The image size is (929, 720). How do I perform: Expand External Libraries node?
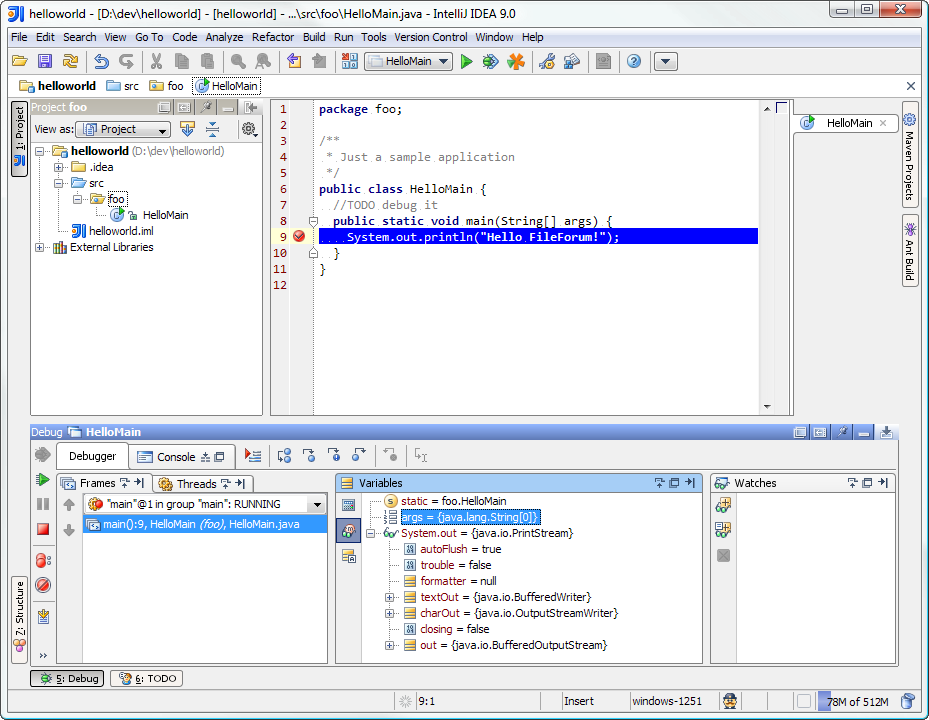tap(40, 247)
